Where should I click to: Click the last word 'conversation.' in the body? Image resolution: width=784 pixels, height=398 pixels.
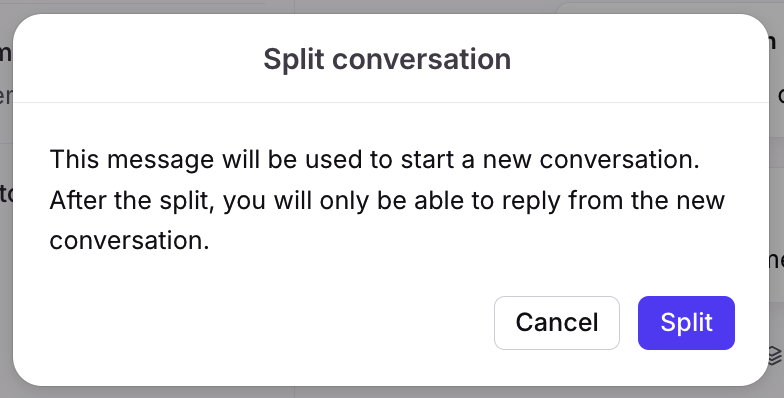coord(129,240)
